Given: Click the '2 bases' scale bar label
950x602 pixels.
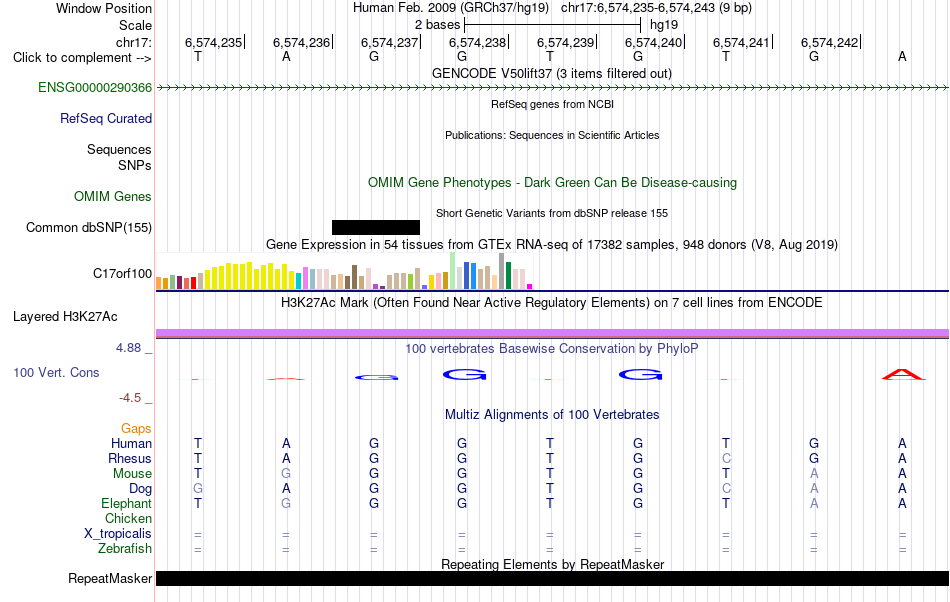Looking at the screenshot, I should click(x=437, y=25).
